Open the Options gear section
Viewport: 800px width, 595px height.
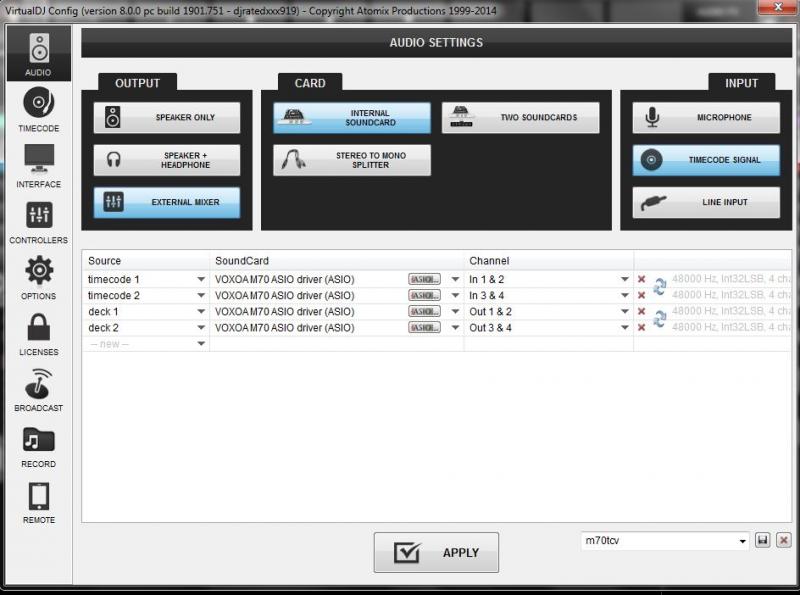pyautogui.click(x=39, y=278)
